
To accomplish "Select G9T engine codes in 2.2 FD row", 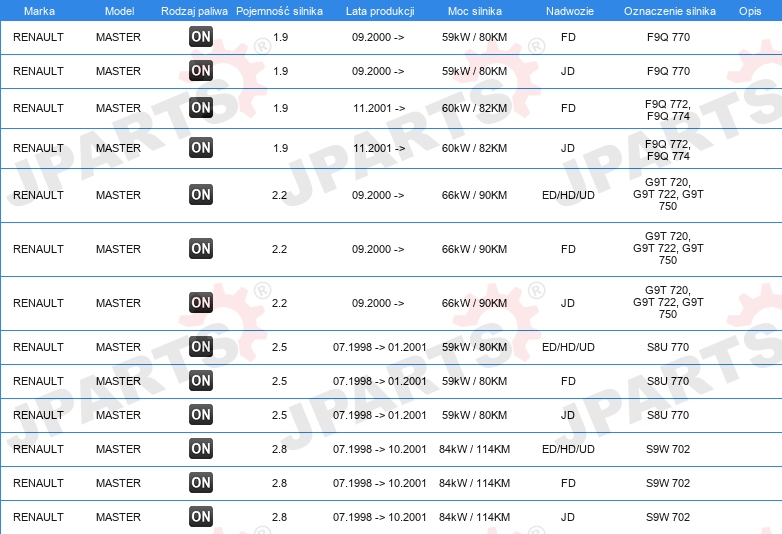I will pos(668,248).
